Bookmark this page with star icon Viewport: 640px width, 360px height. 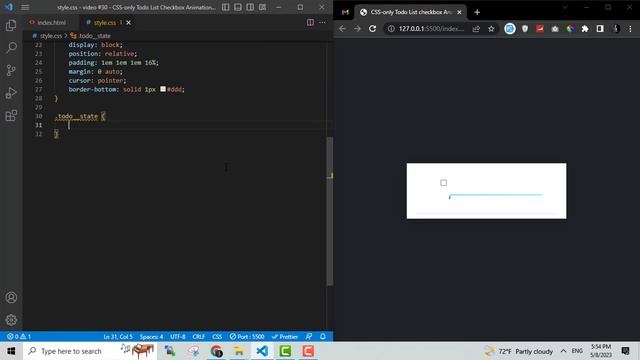491,29
